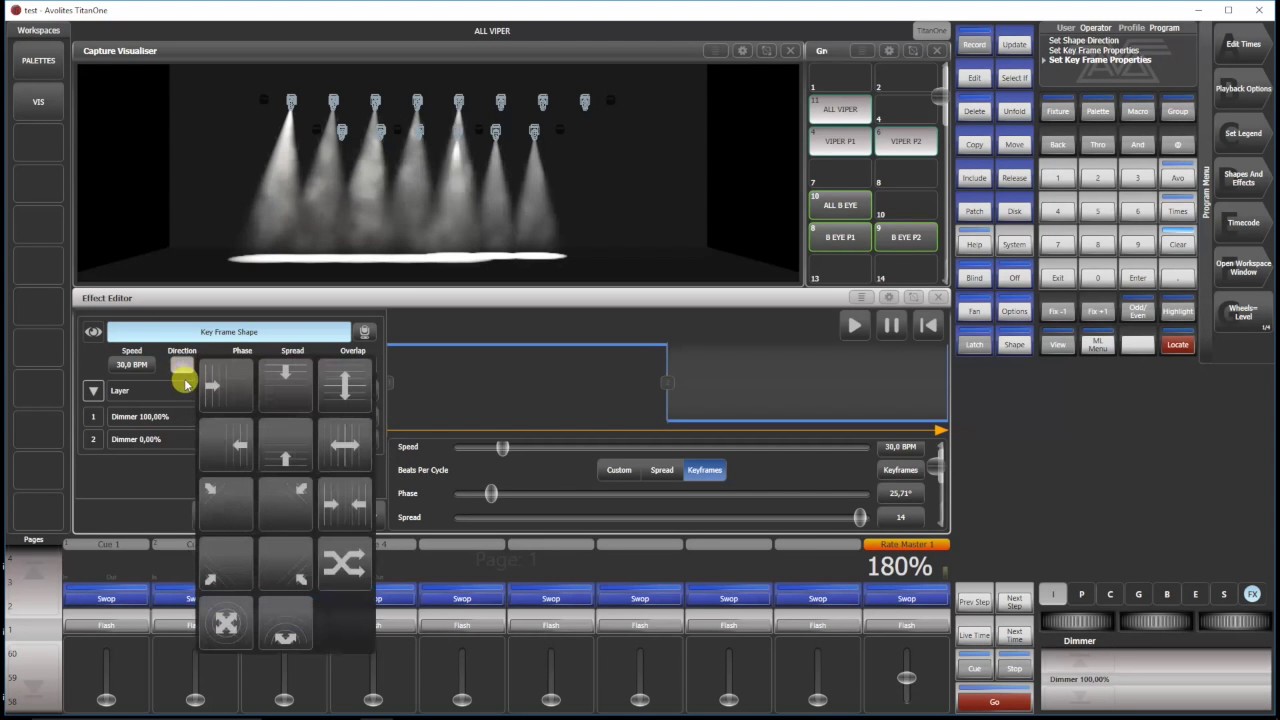This screenshot has height=720, width=1280.
Task: Open Effect Editor settings gear icon
Action: [889, 298]
